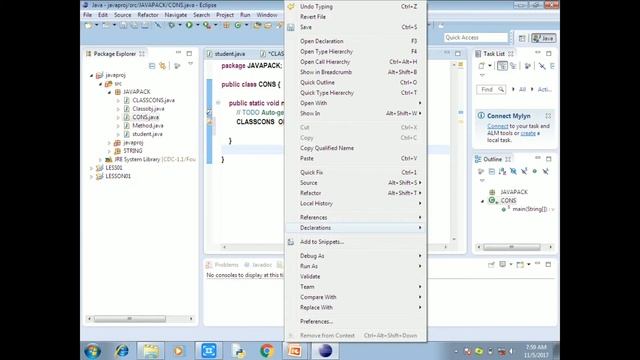Click the create link in Mylyn notice
The image size is (640, 360).
pyautogui.click(x=528, y=133)
